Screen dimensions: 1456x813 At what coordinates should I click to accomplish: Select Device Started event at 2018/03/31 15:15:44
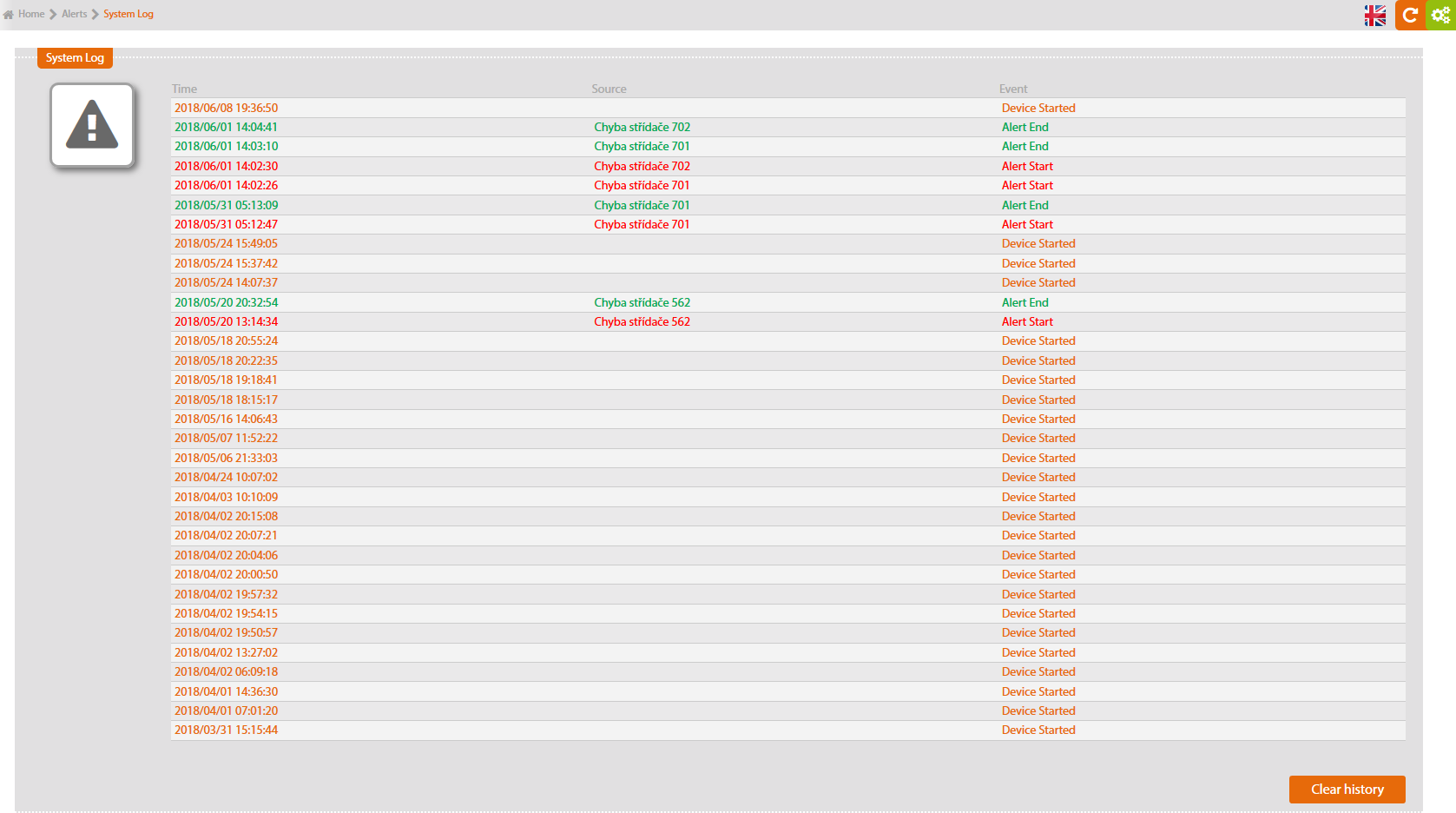click(1038, 730)
